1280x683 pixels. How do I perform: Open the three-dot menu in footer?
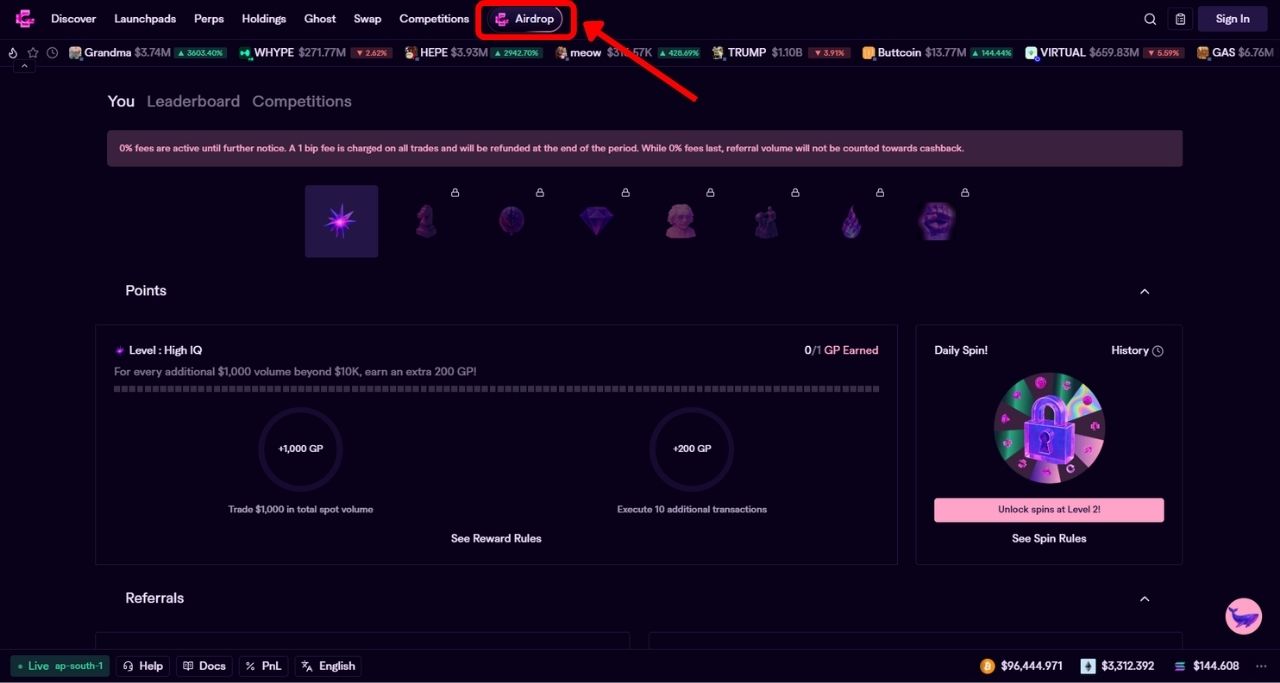tap(1262, 666)
